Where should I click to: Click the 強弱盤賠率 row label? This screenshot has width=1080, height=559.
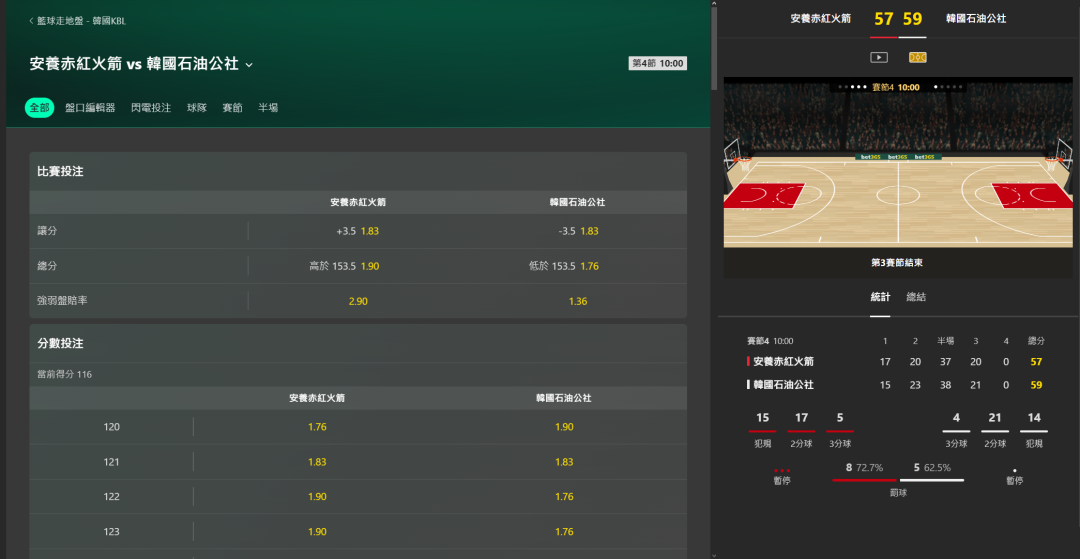tap(63, 301)
